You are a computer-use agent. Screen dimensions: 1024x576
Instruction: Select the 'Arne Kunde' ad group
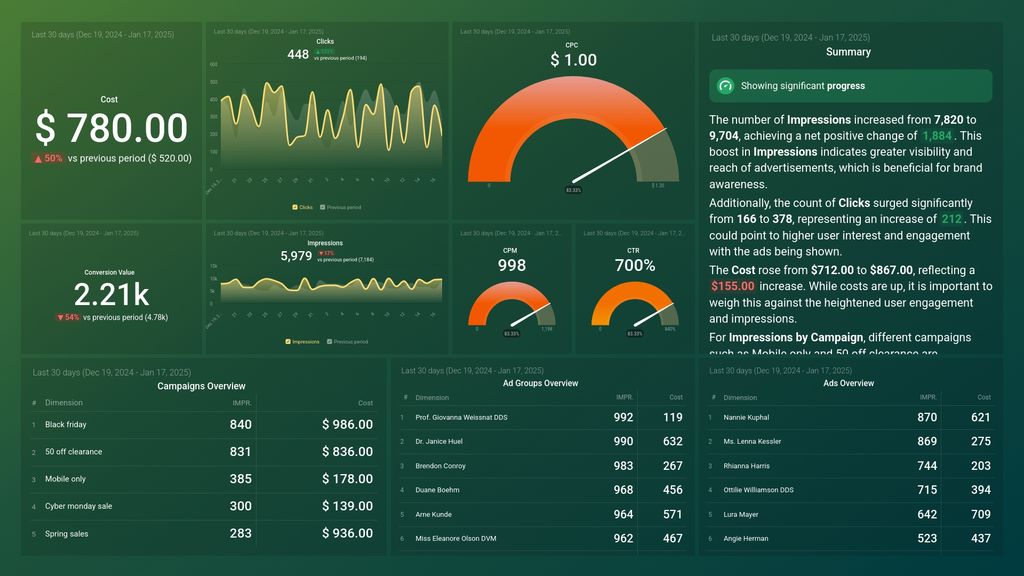coord(541,514)
